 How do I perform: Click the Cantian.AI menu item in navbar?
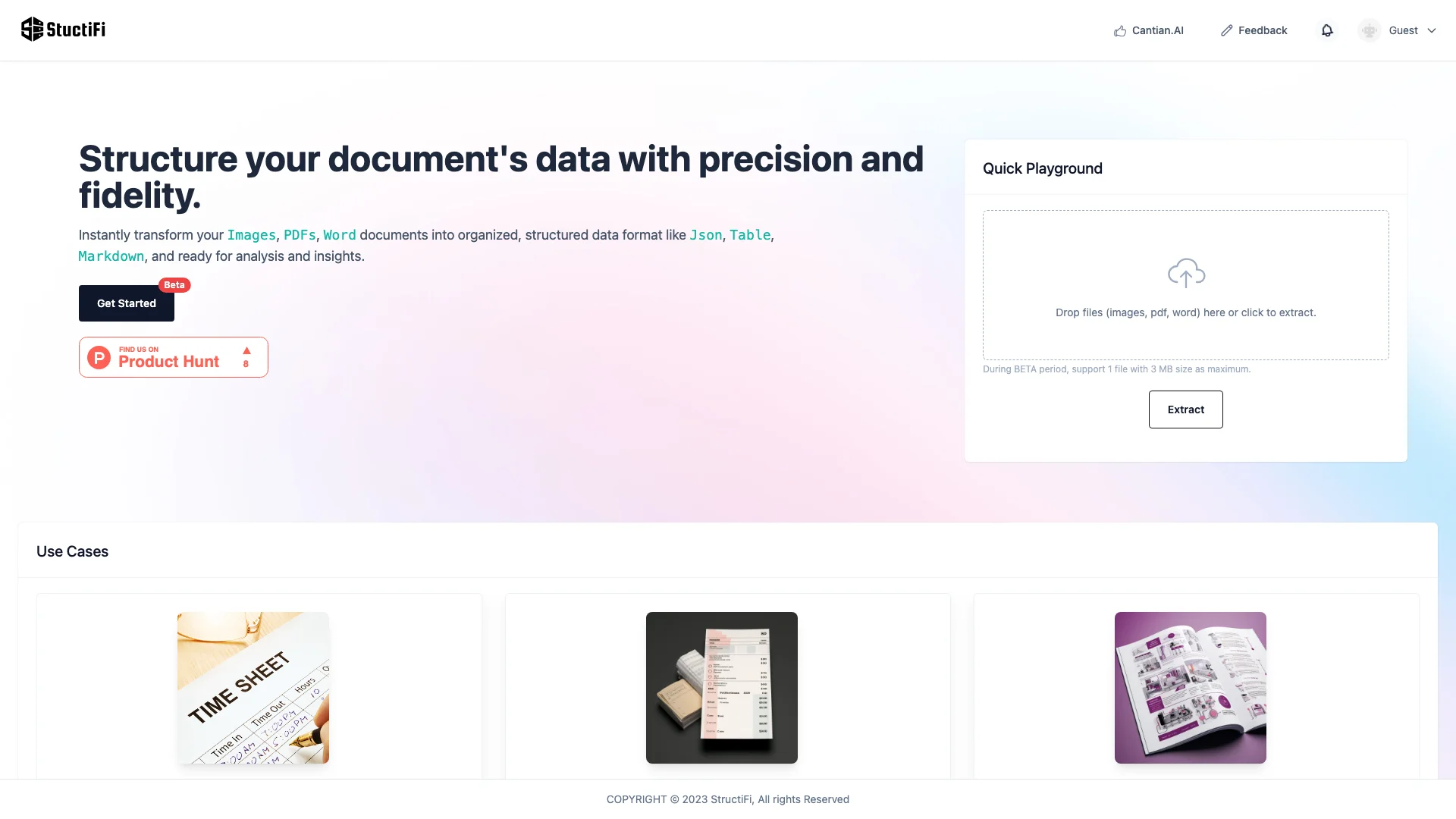click(1148, 30)
